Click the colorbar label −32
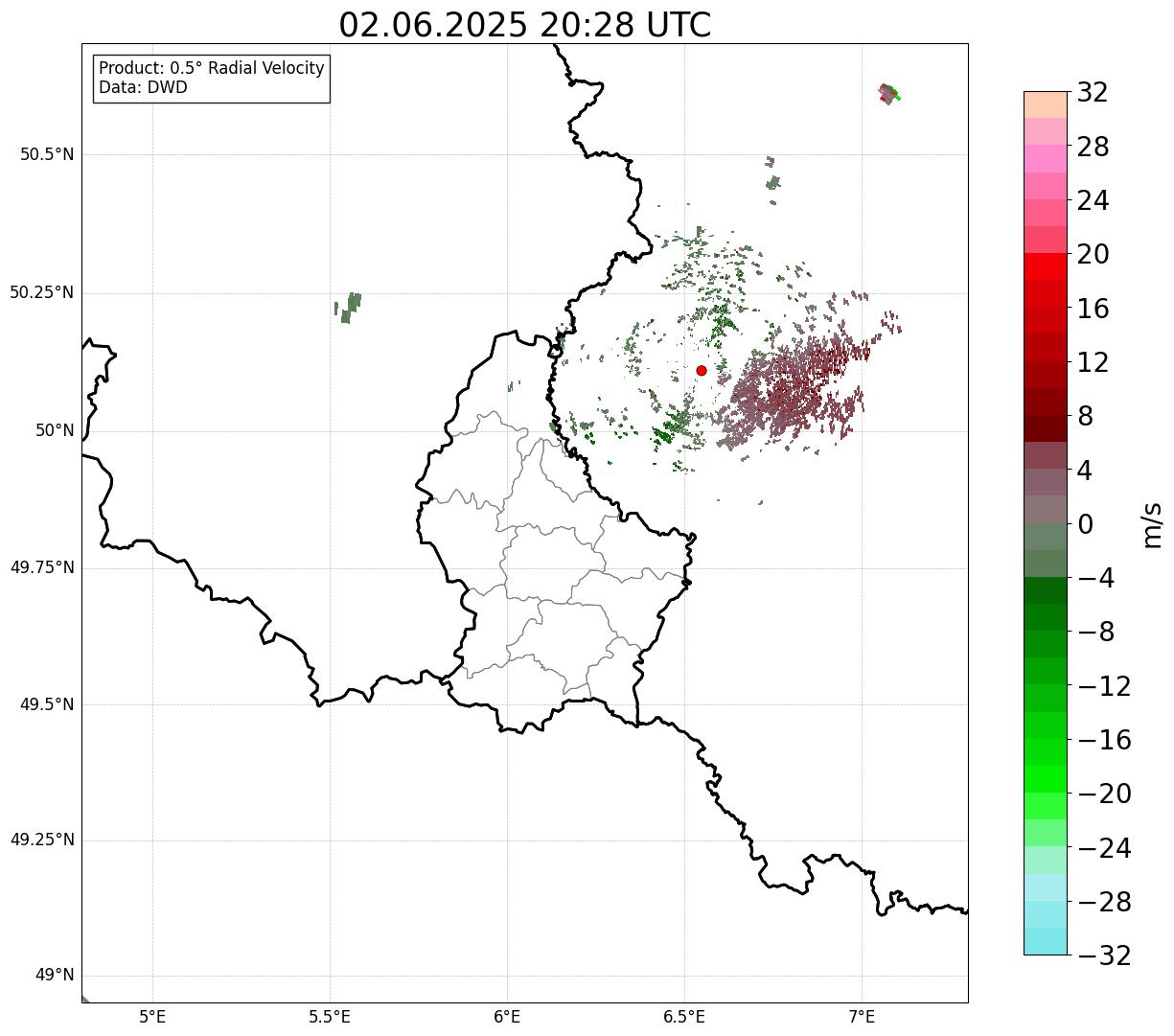This screenshot has height=1036, width=1174. 1104,955
